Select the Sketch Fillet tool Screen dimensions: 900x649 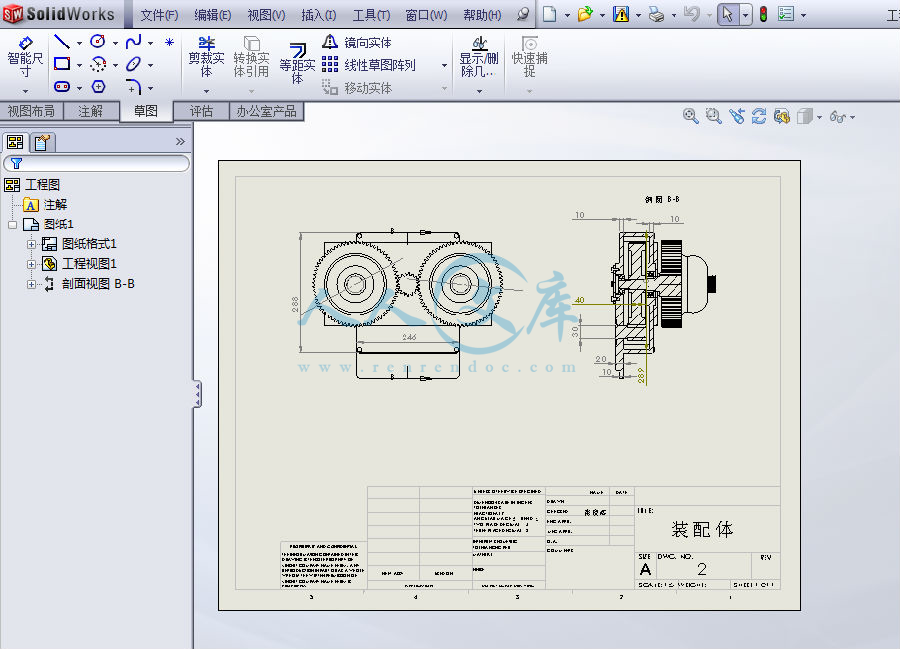click(133, 87)
